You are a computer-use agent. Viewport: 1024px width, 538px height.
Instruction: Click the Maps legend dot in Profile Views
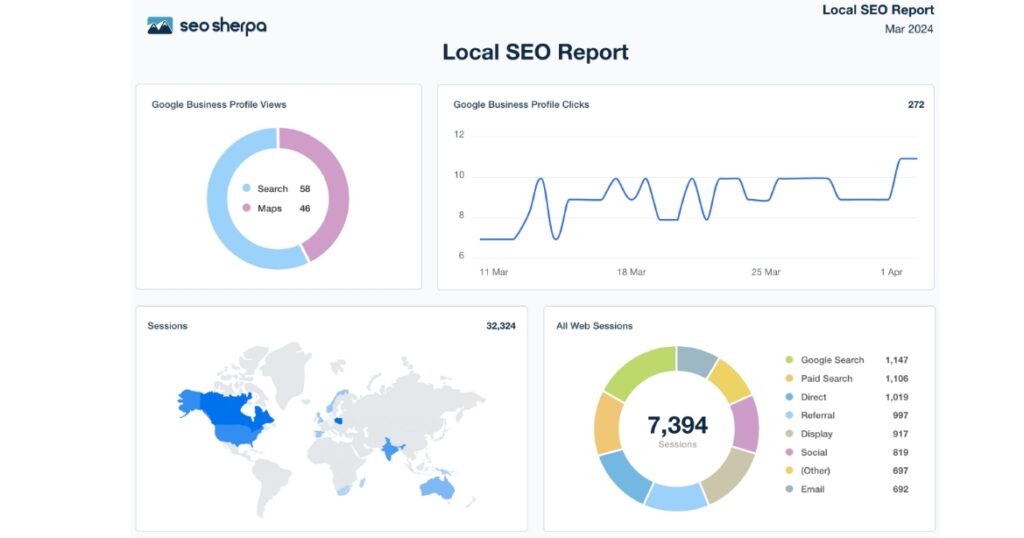click(x=247, y=209)
